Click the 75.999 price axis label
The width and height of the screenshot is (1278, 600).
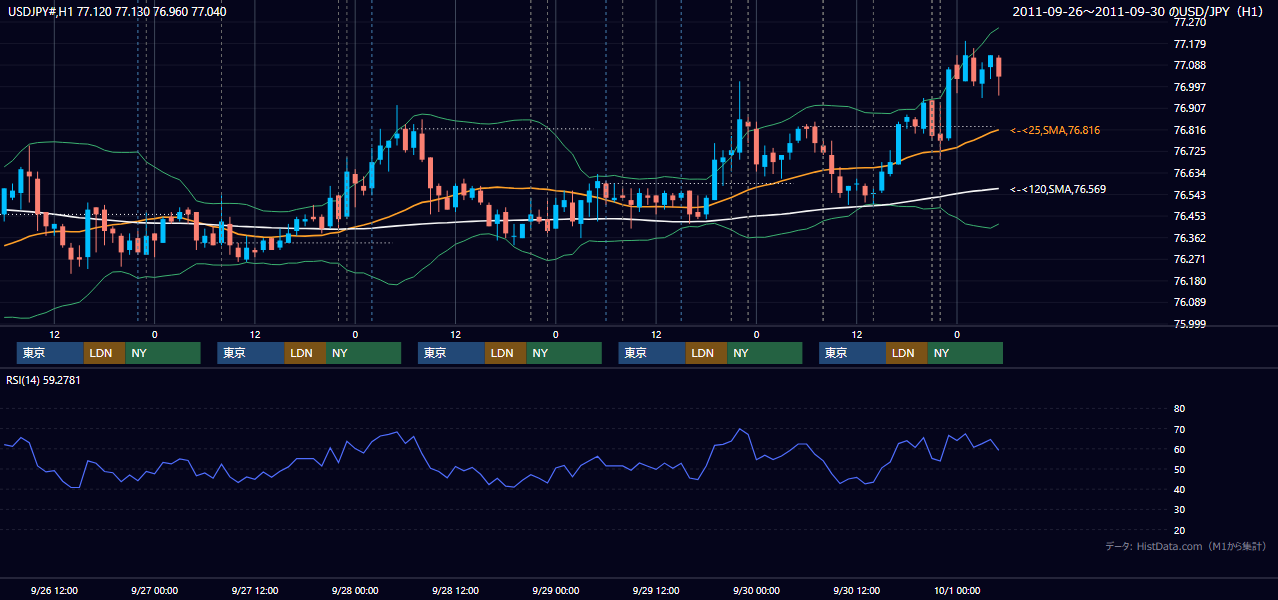click(1189, 324)
